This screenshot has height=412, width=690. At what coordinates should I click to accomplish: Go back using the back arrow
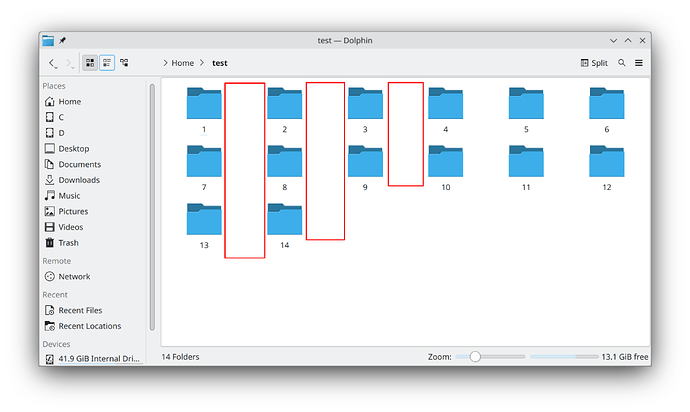click(x=52, y=63)
